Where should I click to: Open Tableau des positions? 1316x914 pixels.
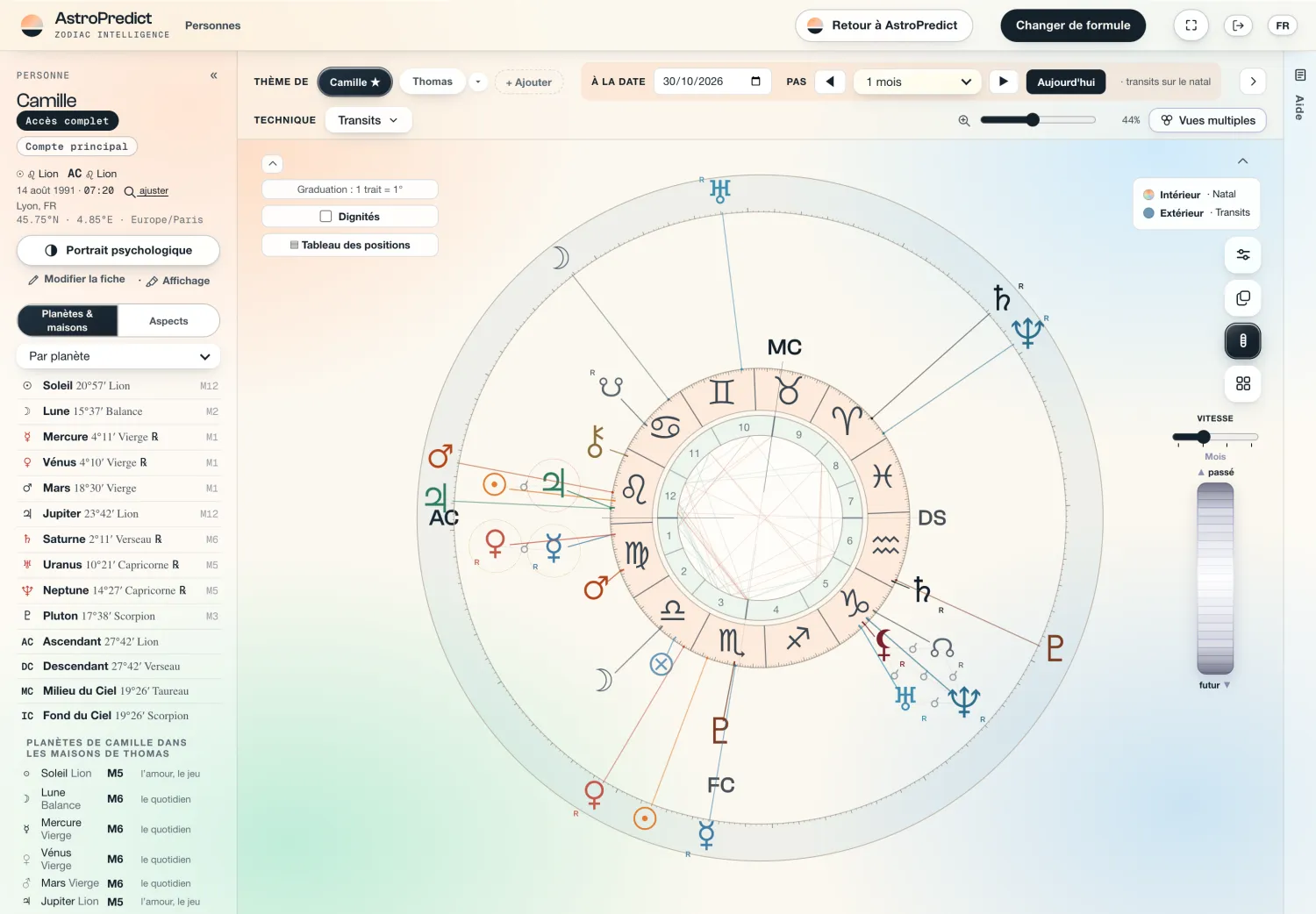pyautogui.click(x=350, y=245)
